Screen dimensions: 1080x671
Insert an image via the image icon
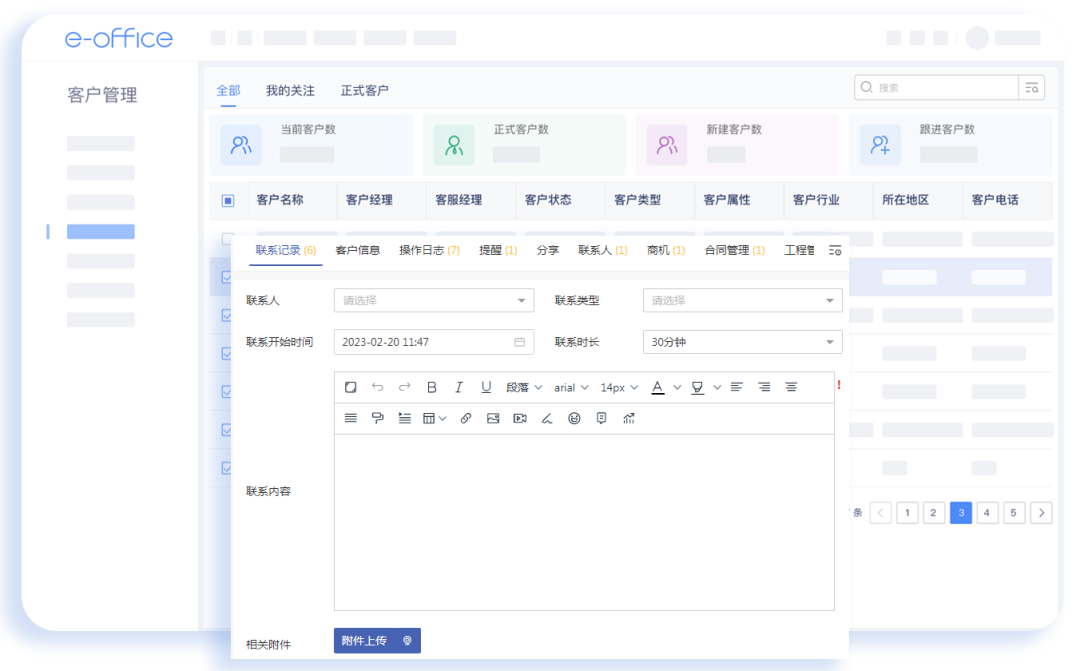coord(491,419)
